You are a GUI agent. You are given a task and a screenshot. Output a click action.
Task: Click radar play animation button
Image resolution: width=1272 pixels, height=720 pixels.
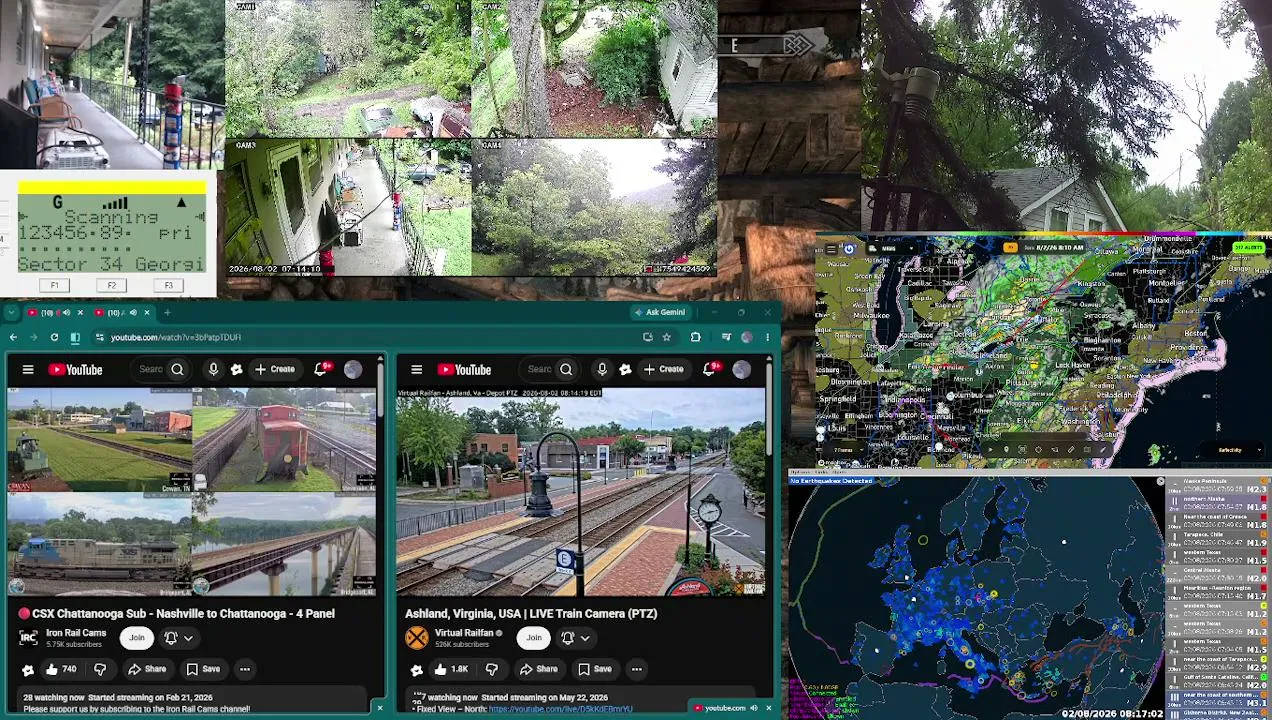point(990,450)
